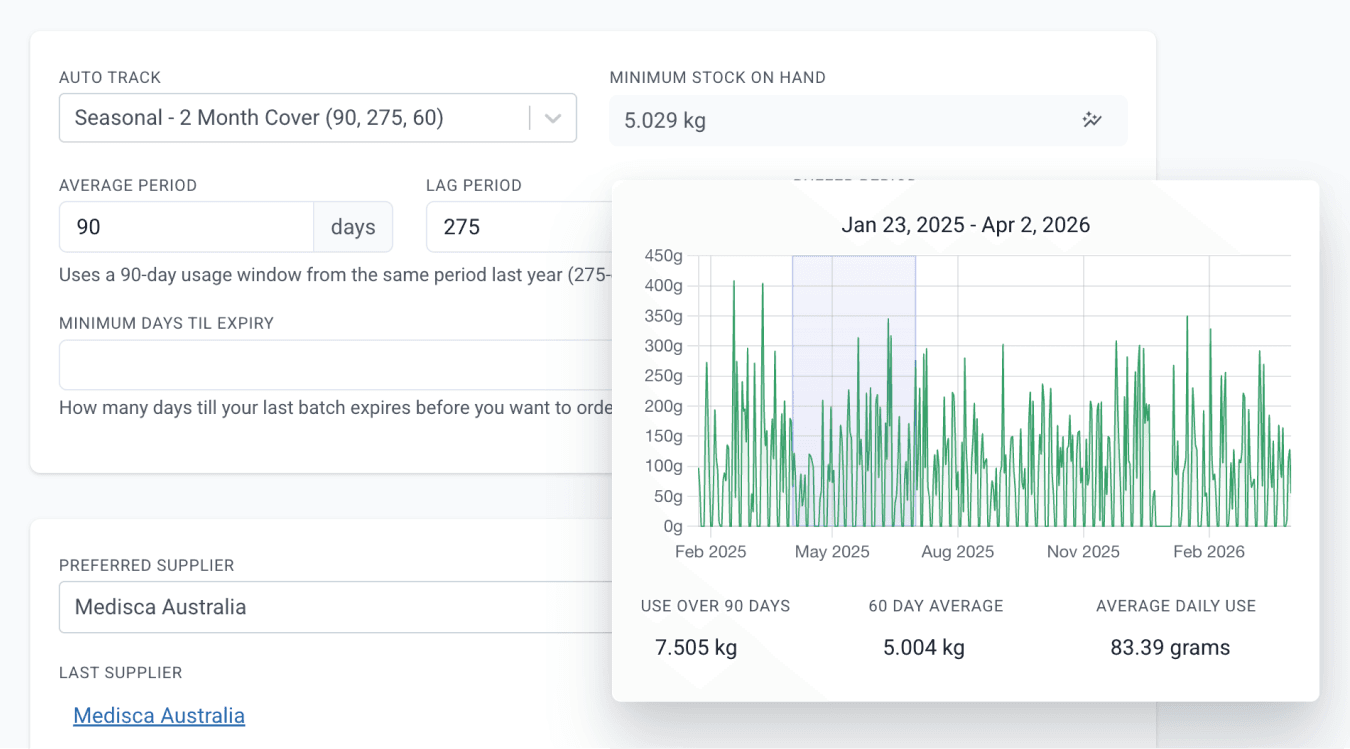Image resolution: width=1350 pixels, height=749 pixels.
Task: Click the Nov 2025 axis label
Action: point(1084,552)
